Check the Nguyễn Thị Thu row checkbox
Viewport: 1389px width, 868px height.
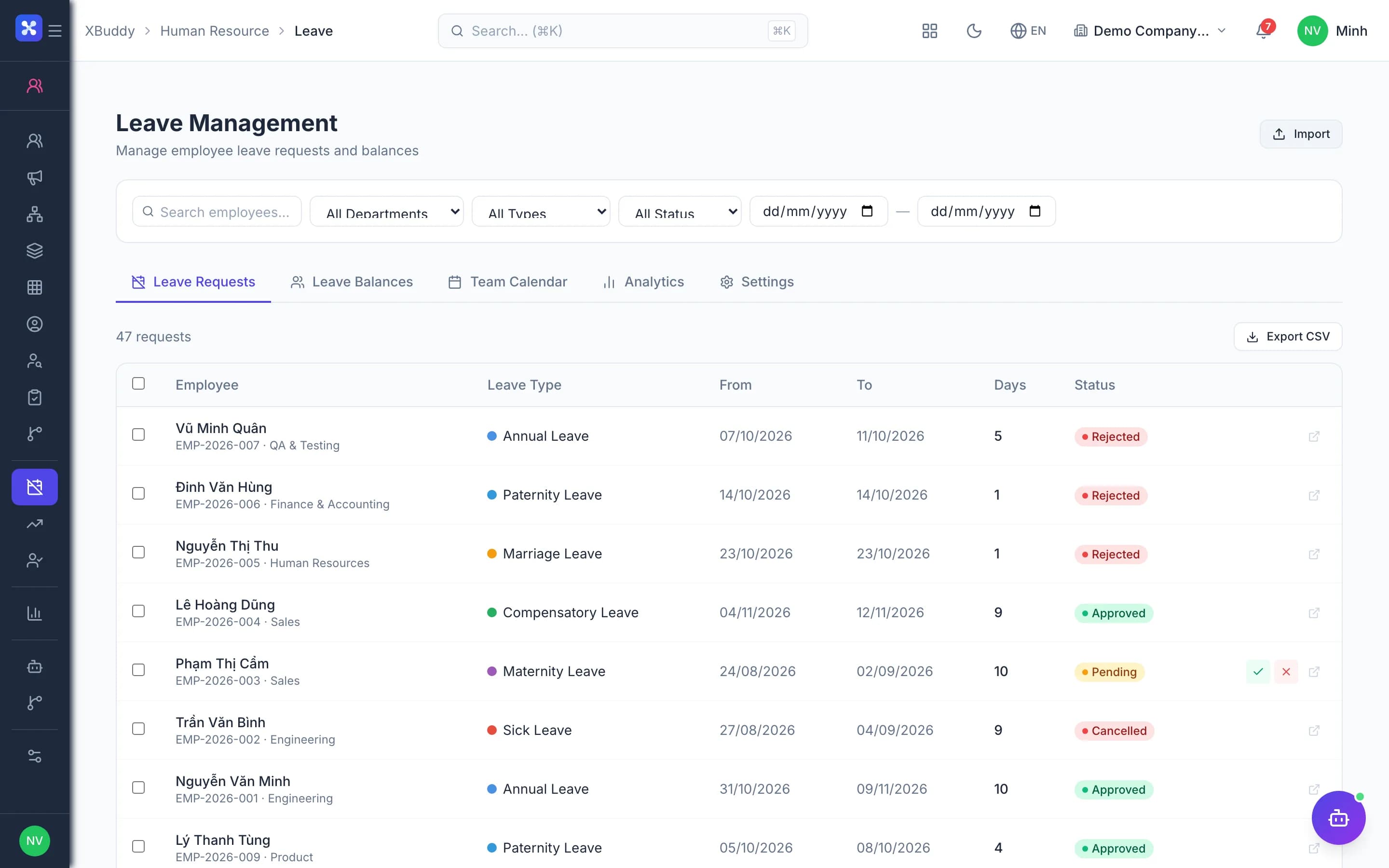tap(138, 552)
